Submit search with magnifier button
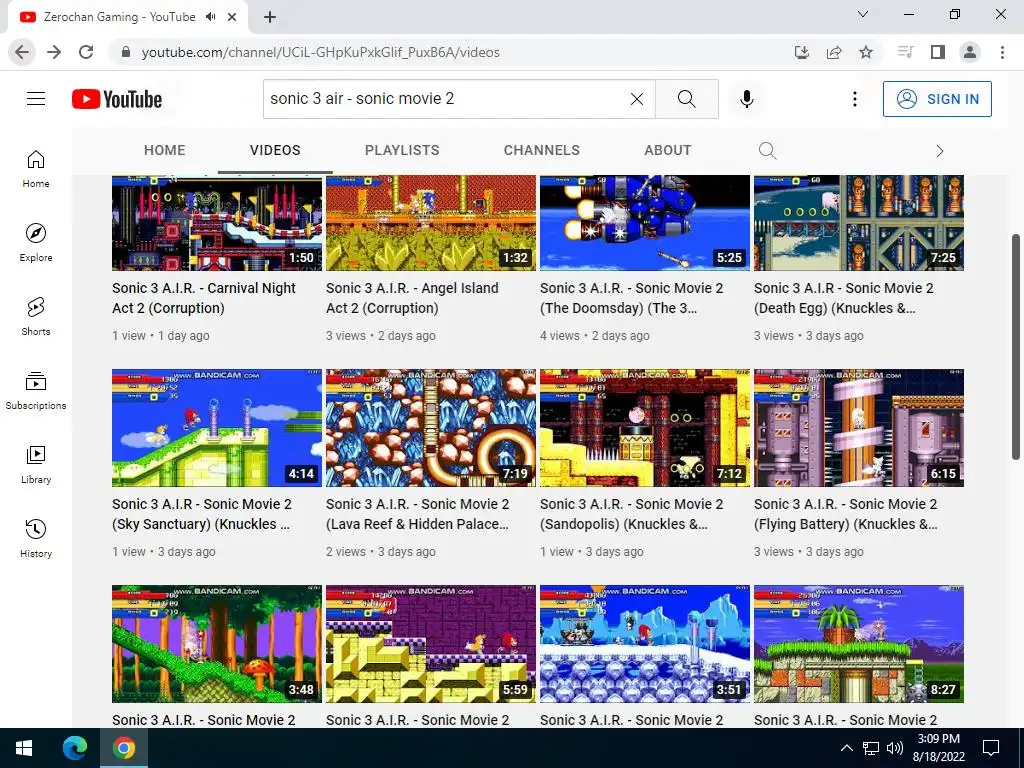 coord(686,99)
